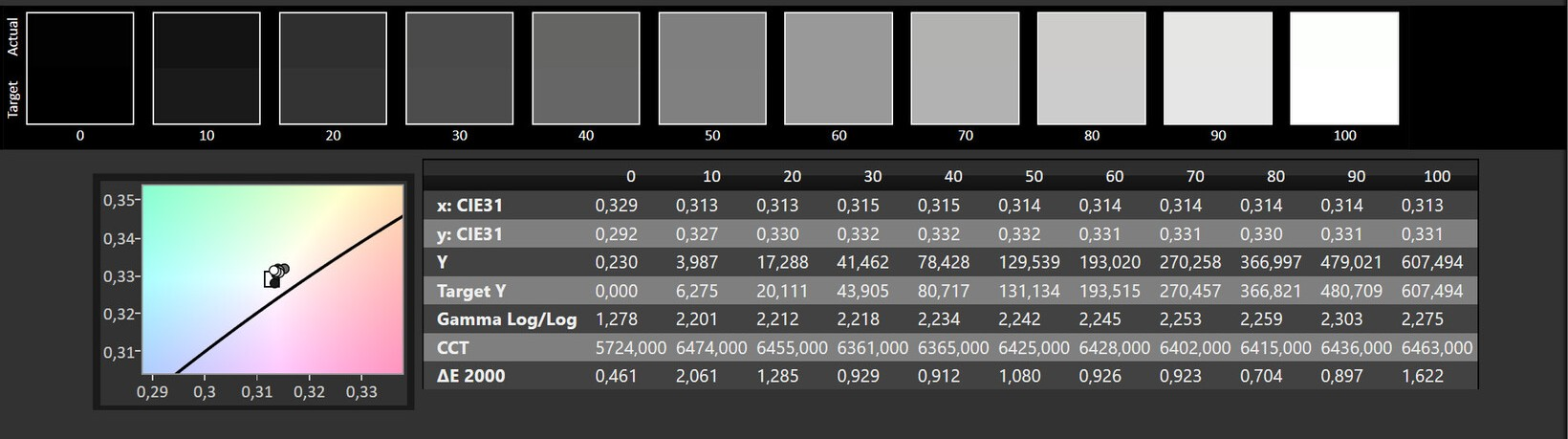Click CCT value 6463,000
Screen dimensions: 1568x439
pos(1437,348)
